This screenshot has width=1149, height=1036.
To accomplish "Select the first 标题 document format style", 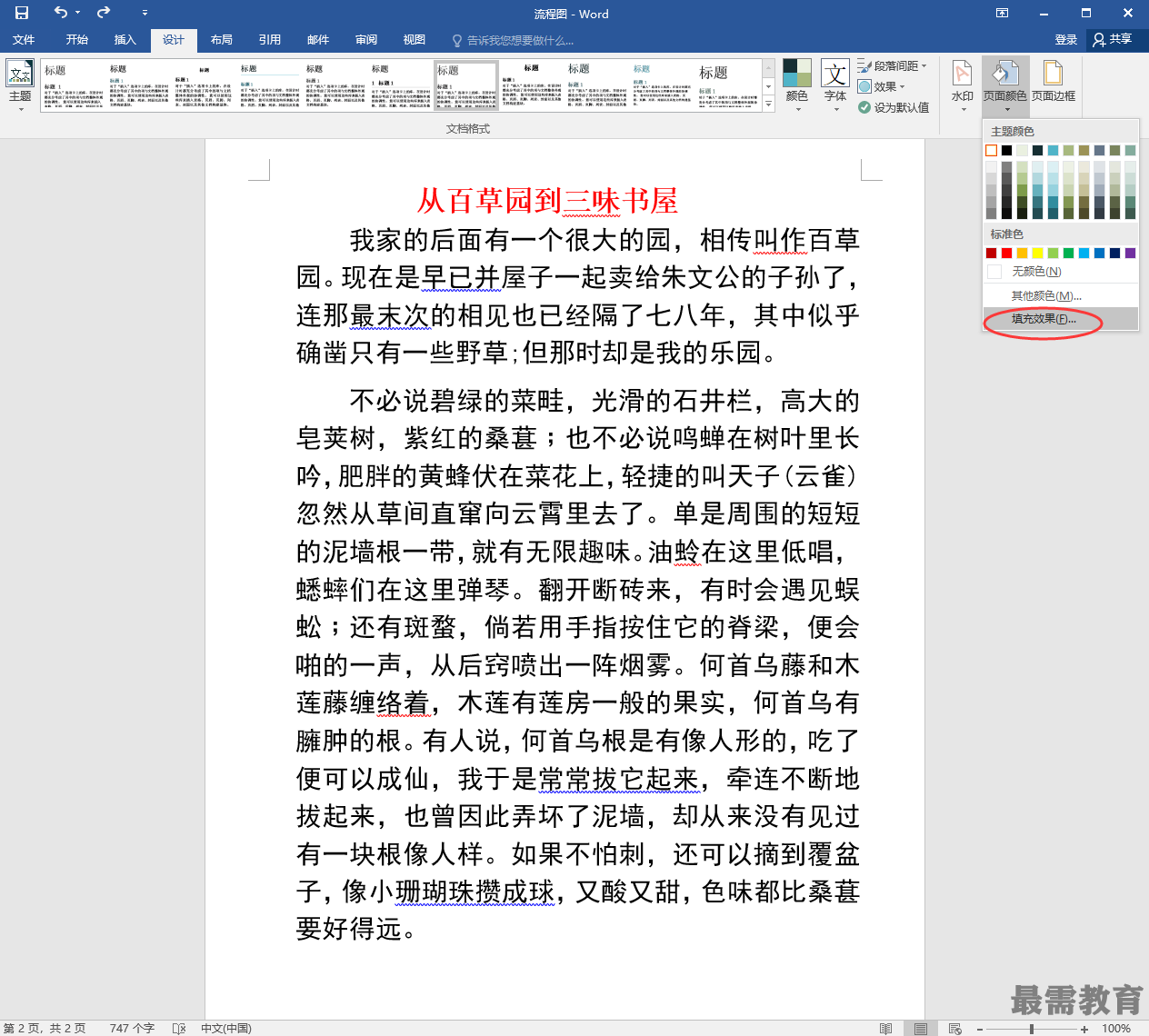I will (x=73, y=85).
